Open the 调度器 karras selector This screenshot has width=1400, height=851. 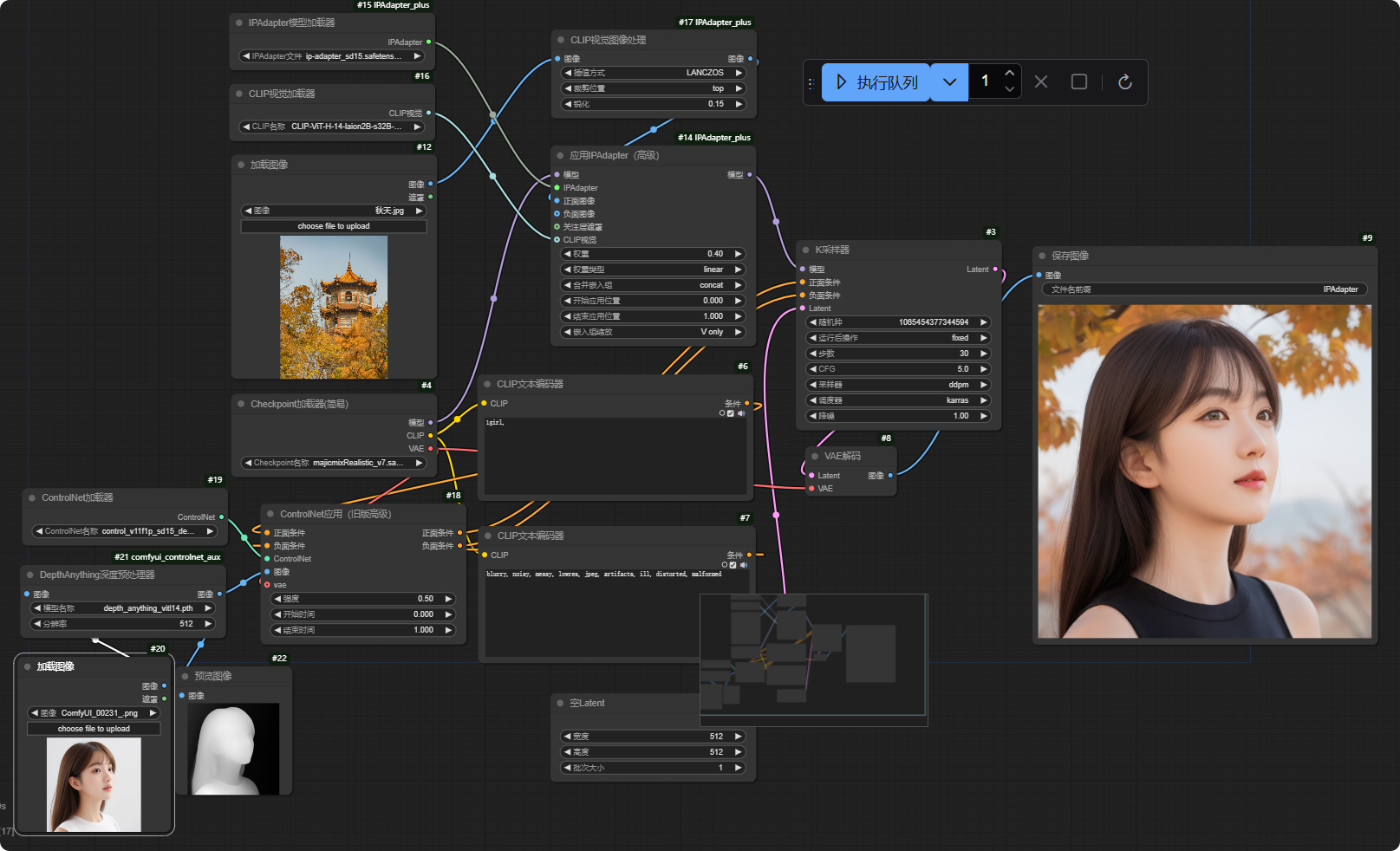(x=898, y=400)
